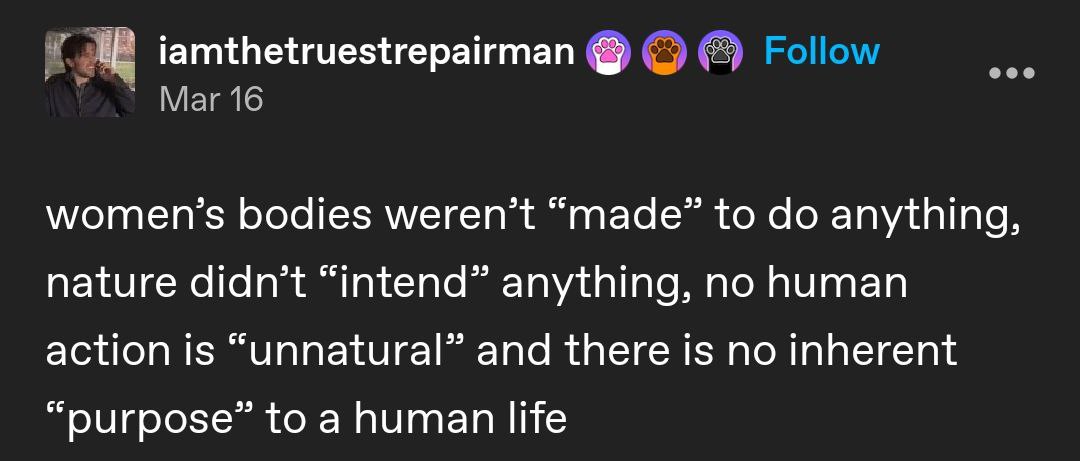This screenshot has width=1080, height=461.
Task: Click the post line starting "action is"
Action: [501, 350]
